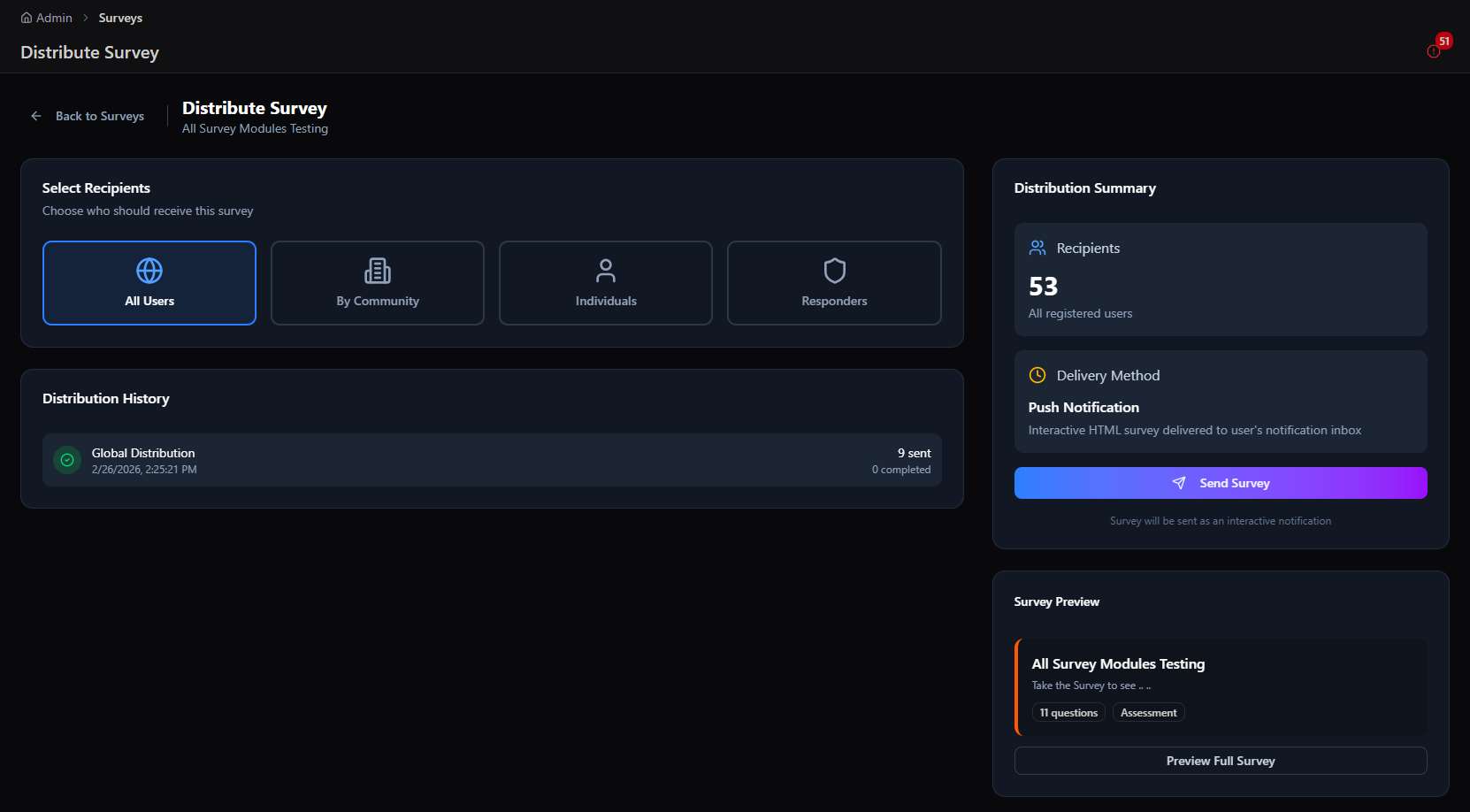Select the Individuals person icon
The width and height of the screenshot is (1470, 812).
(x=606, y=271)
